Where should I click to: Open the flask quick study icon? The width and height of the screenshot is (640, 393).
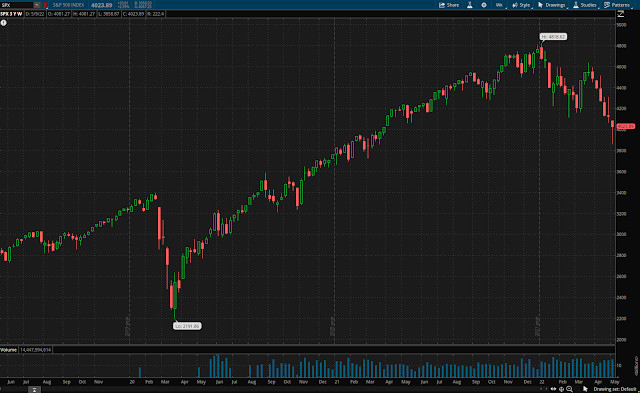pyautogui.click(x=470, y=5)
